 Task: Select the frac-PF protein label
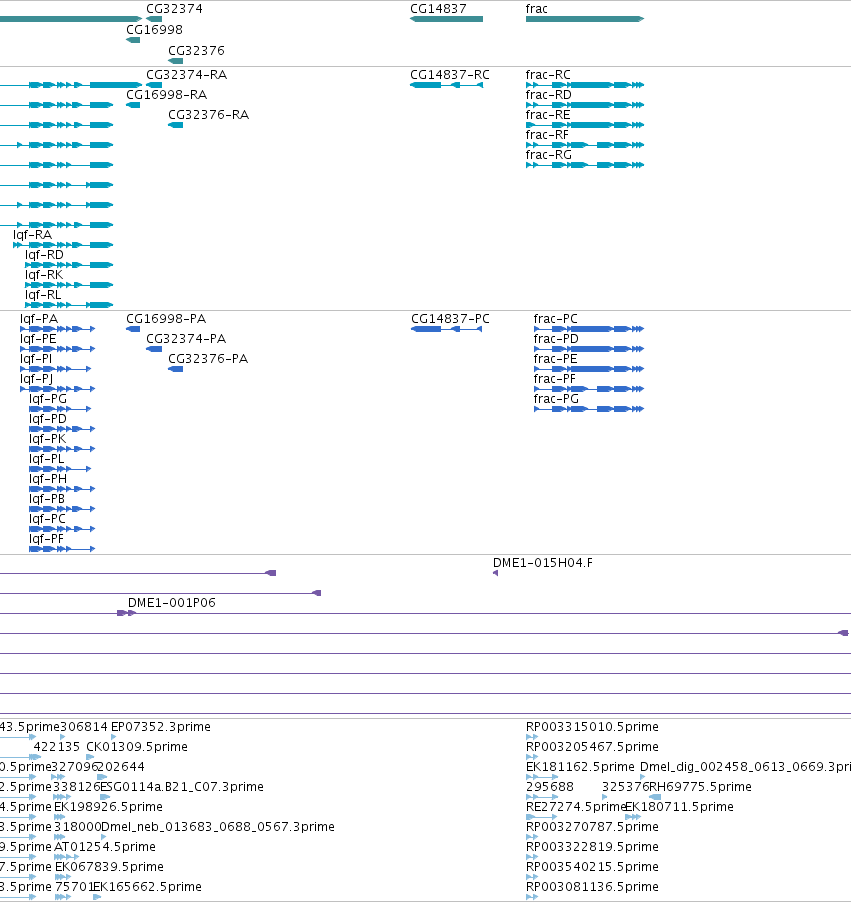555,379
